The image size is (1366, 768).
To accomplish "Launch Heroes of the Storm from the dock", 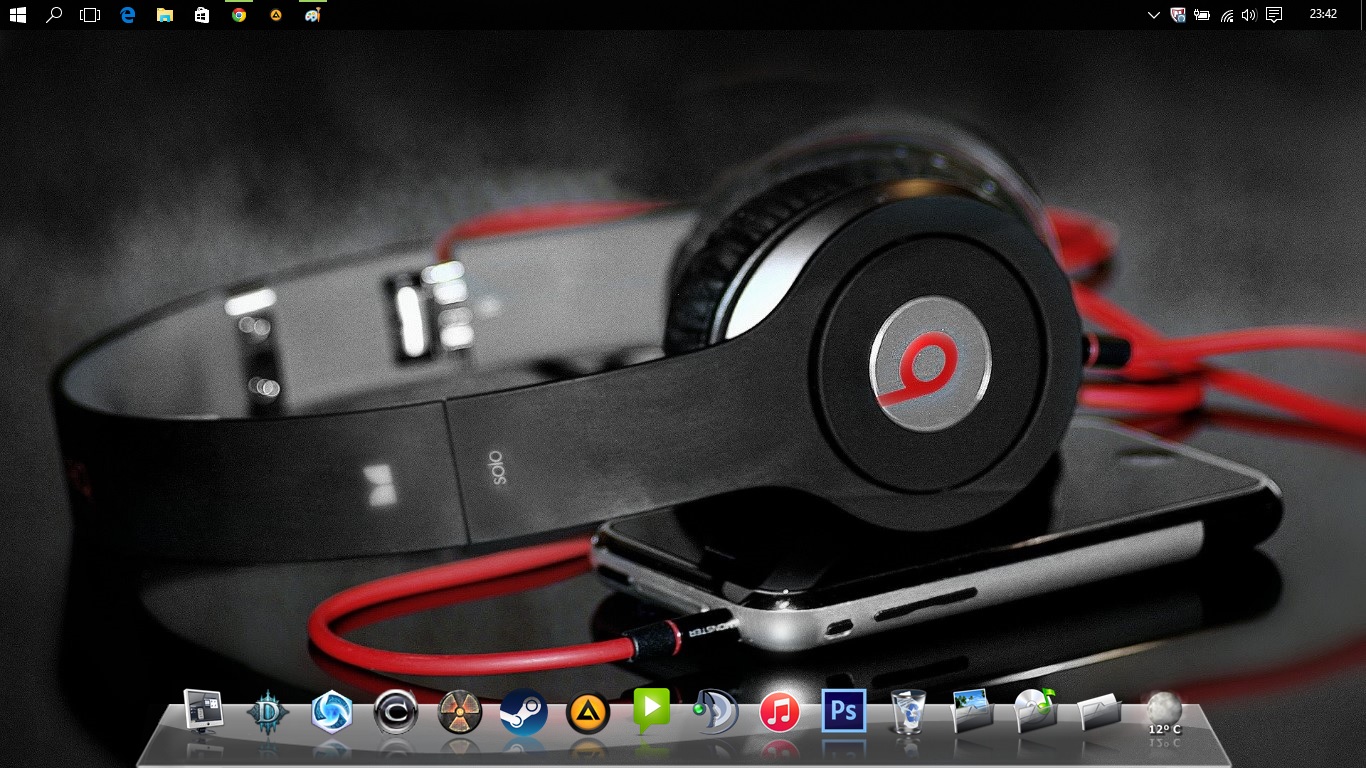I will pyautogui.click(x=332, y=713).
